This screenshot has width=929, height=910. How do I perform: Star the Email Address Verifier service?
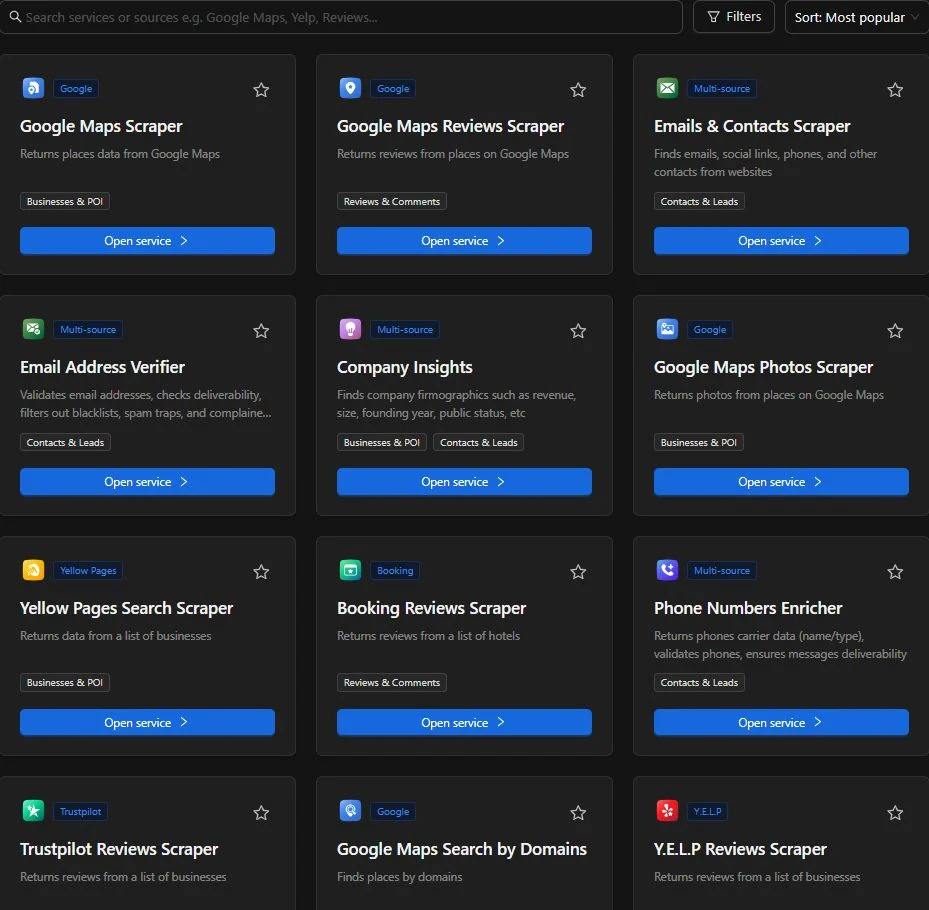(261, 331)
